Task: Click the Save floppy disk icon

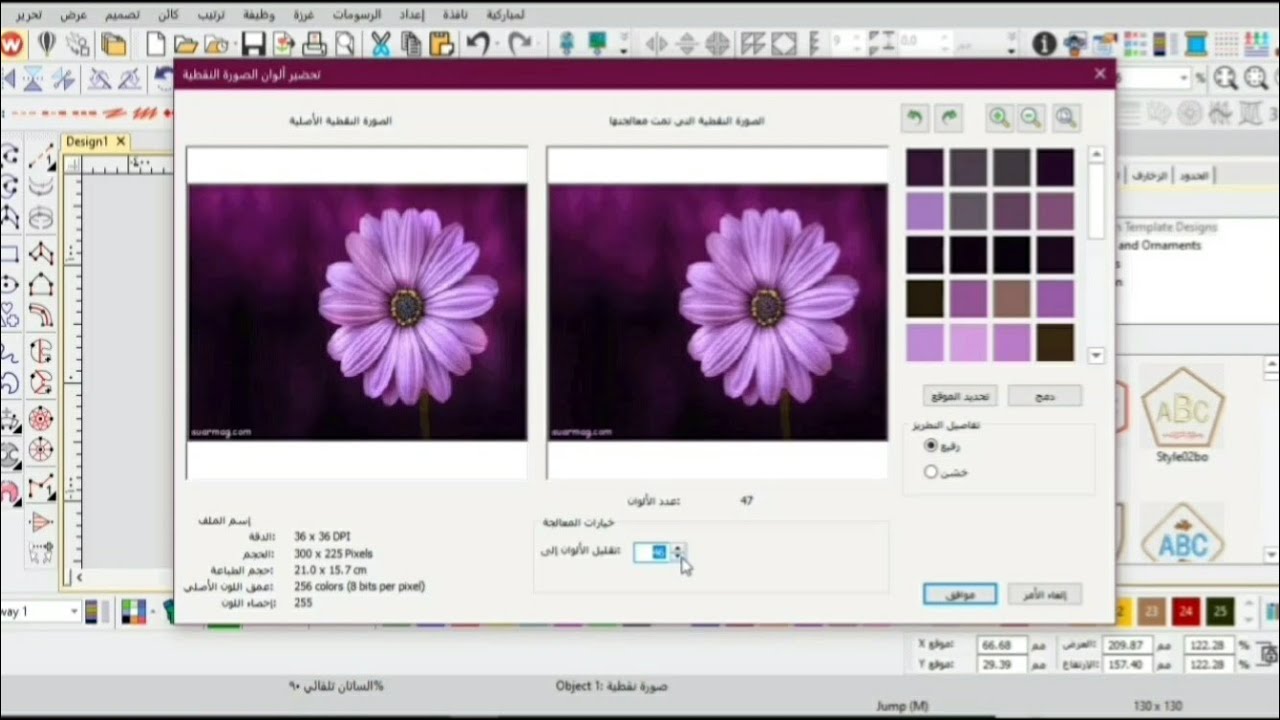Action: (x=253, y=44)
